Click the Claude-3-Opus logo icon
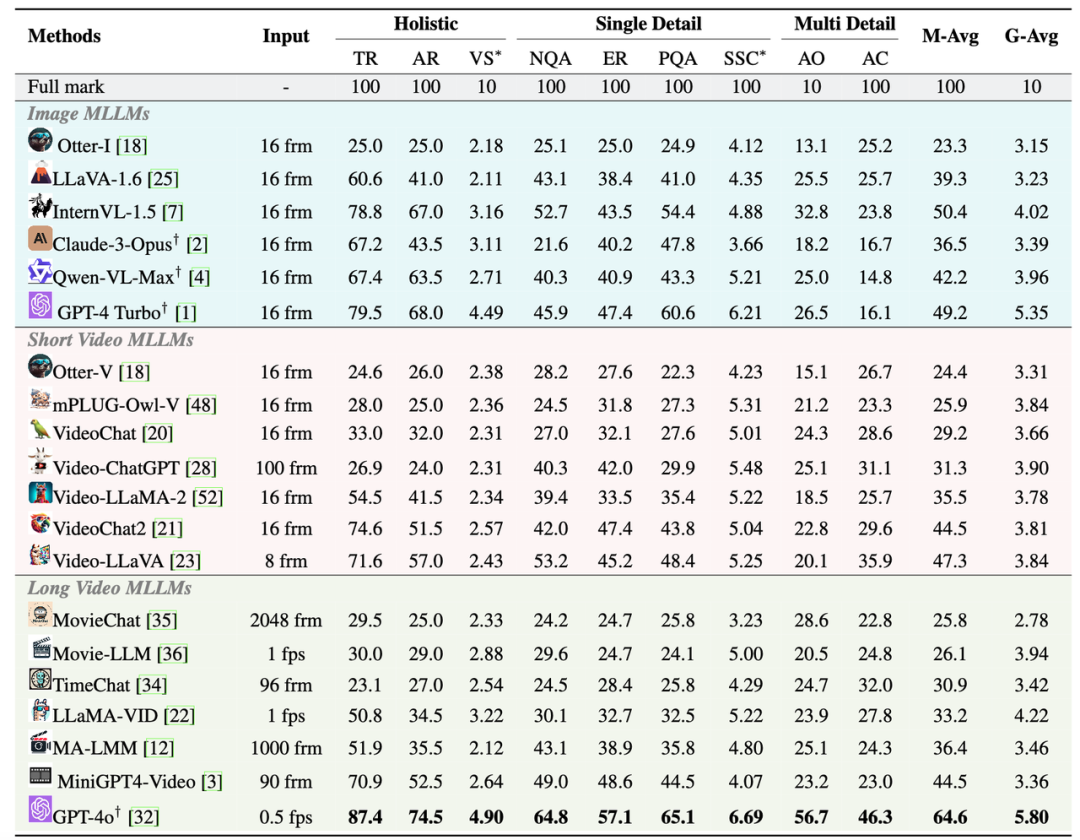Screen dimensions: 1080x840 40,238
